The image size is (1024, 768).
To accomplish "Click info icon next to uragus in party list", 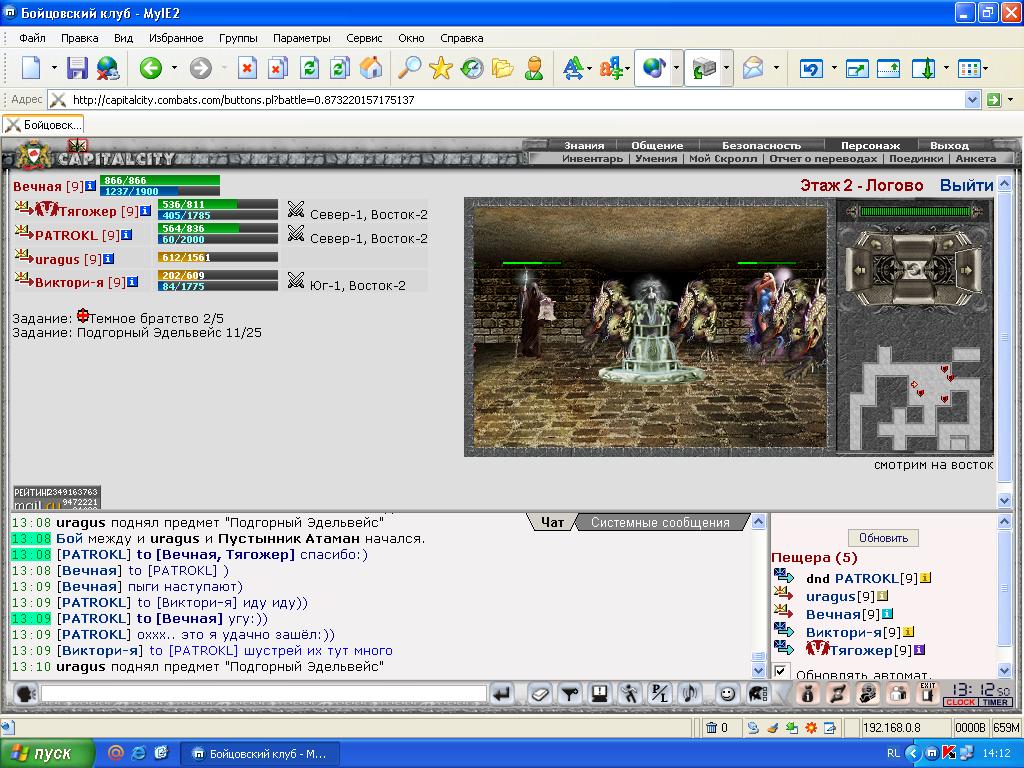I will (x=108, y=259).
